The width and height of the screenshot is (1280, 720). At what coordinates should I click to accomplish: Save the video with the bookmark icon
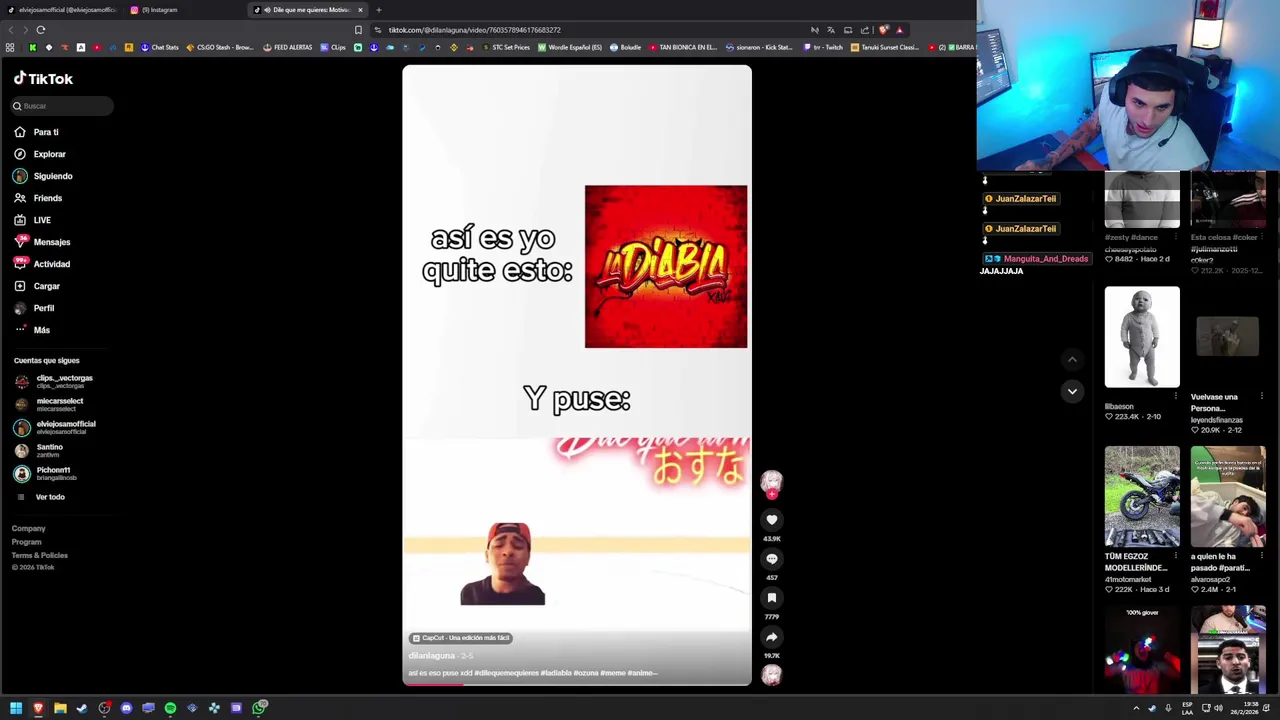771,598
